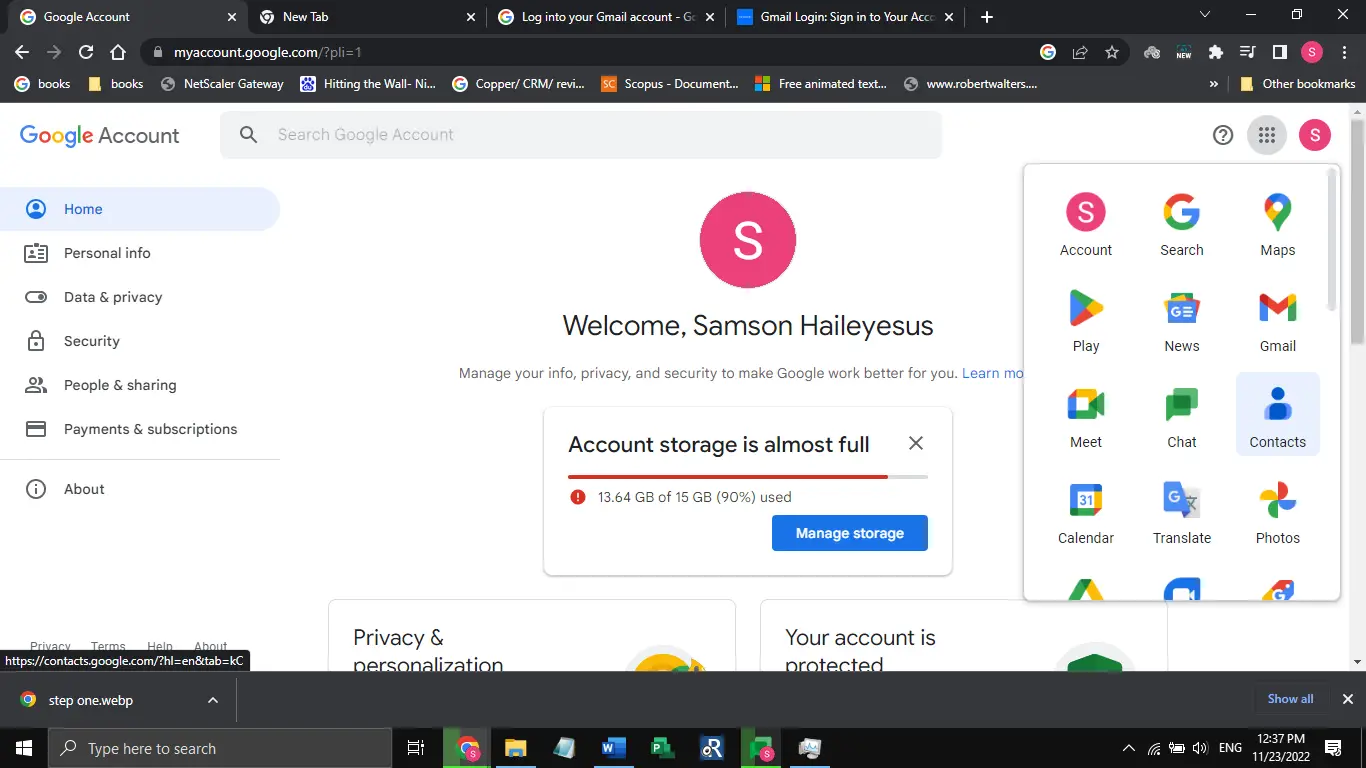Bookmark this page with the star icon
Viewport: 1366px width, 768px height.
pyautogui.click(x=1112, y=52)
